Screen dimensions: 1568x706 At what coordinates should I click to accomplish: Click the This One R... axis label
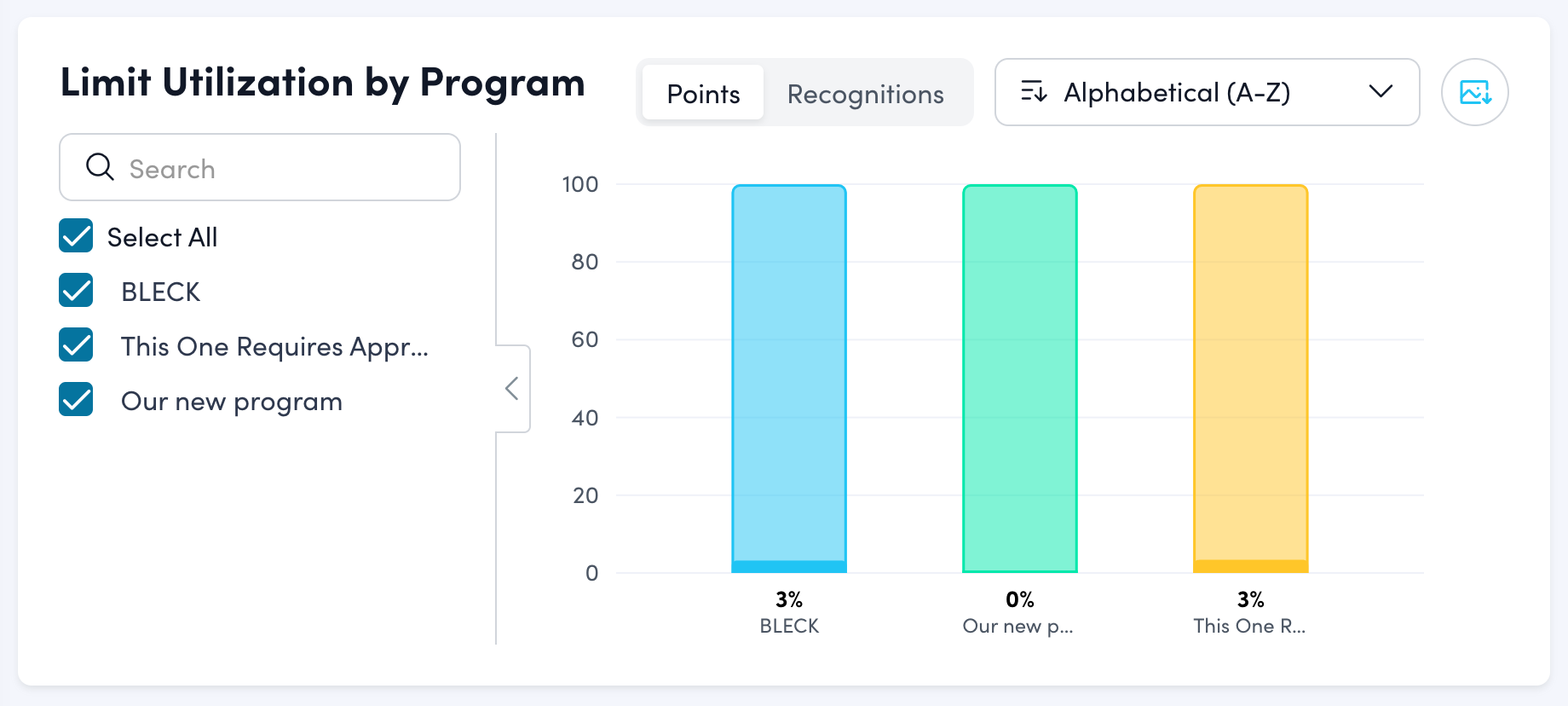[x=1249, y=627]
